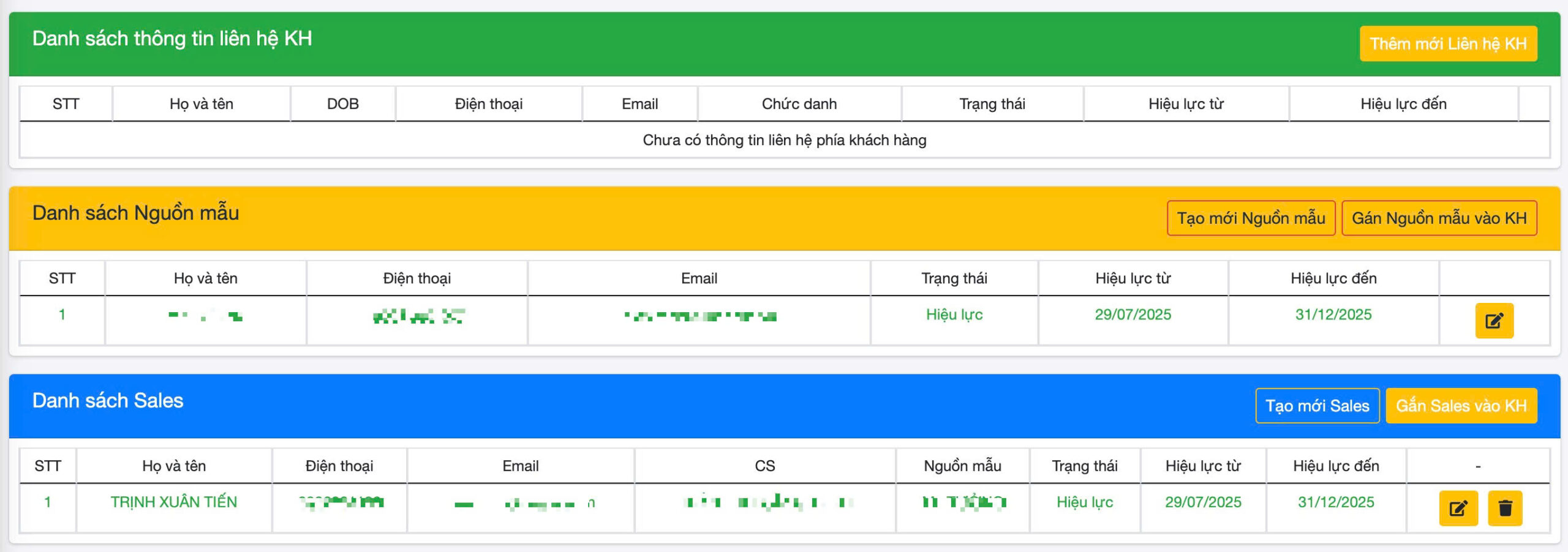Click the 31/12/2025 date in Sales row
1568x552 pixels.
coord(1335,502)
